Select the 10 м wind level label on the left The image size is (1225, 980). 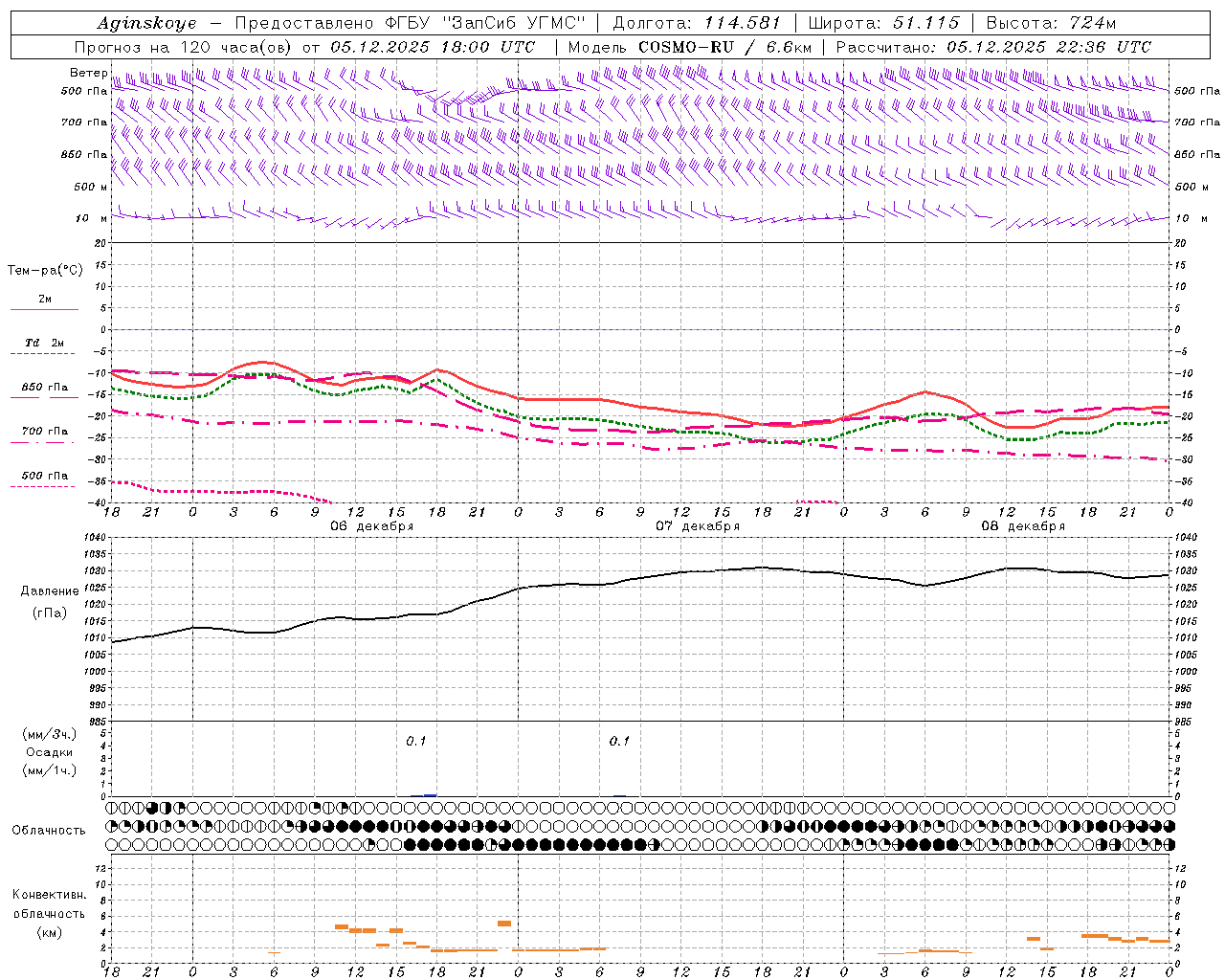click(92, 218)
